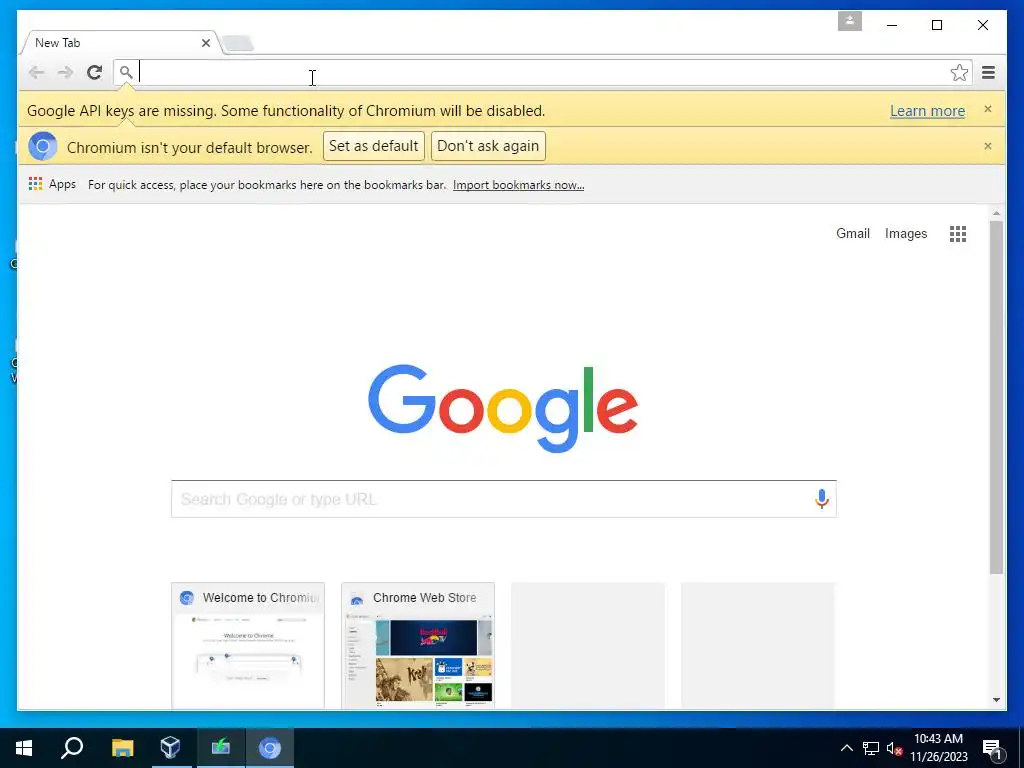Click the Google logo
Viewport: 1024px width, 768px height.
click(503, 408)
